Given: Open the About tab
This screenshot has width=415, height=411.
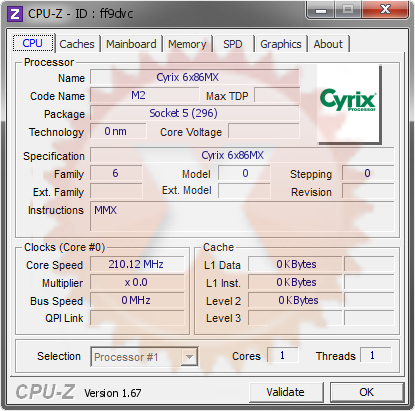Looking at the screenshot, I should [x=328, y=44].
